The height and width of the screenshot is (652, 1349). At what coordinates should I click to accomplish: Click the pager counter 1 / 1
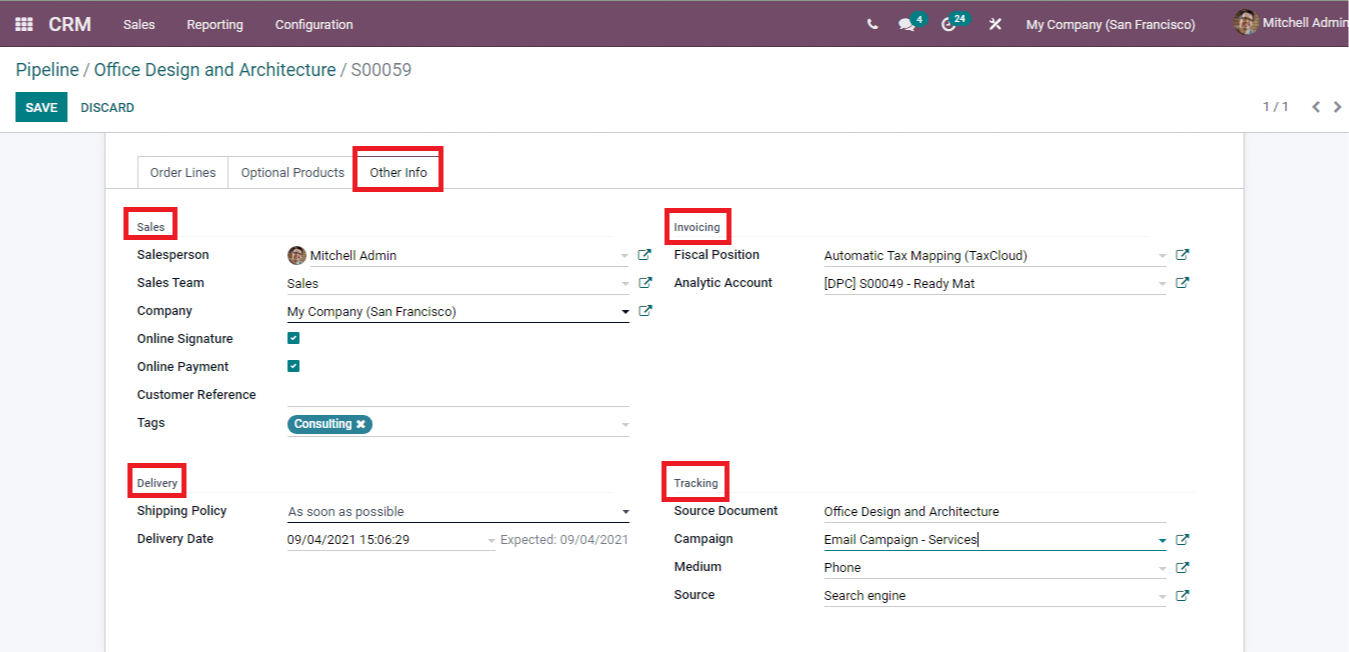[1275, 107]
